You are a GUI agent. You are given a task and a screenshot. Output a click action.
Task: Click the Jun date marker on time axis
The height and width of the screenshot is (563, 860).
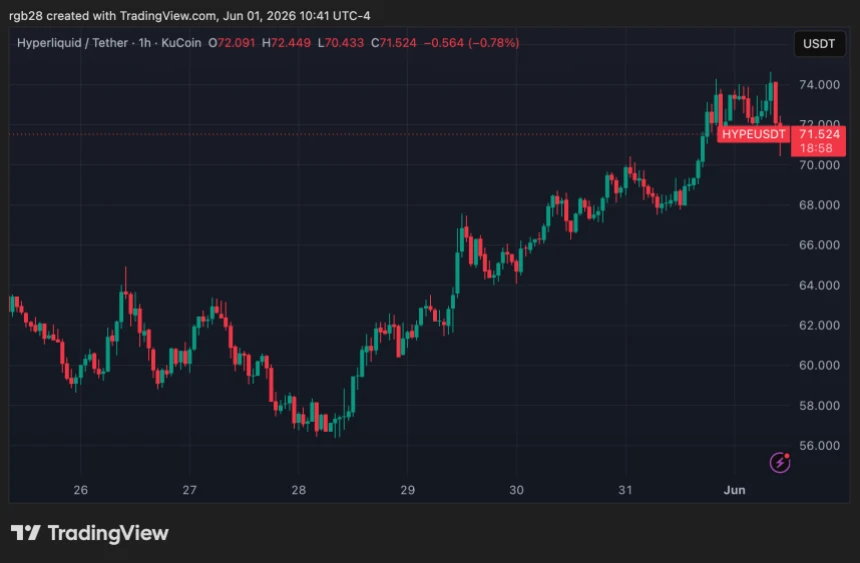[x=734, y=490]
